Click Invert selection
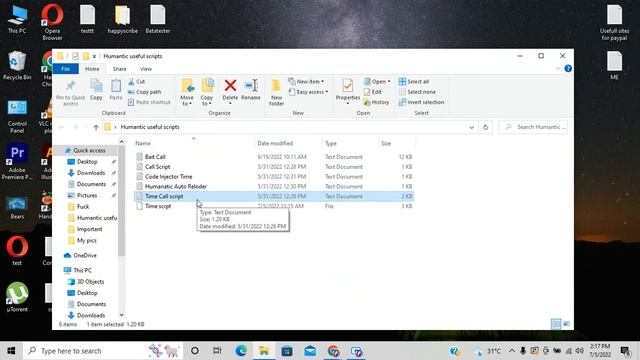 [x=422, y=102]
